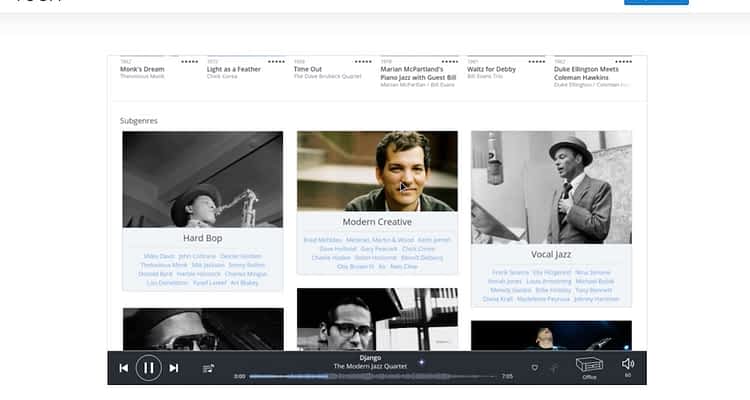Open Marian McPartland's Piano Jazz album

[x=418, y=73]
